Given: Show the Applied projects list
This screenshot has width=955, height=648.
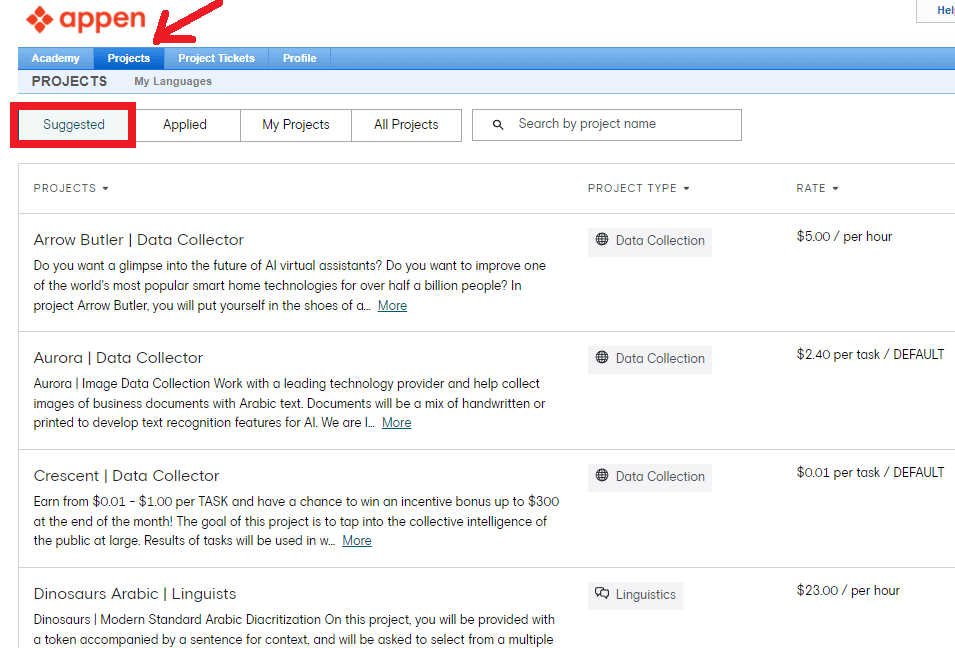Looking at the screenshot, I should coord(185,125).
